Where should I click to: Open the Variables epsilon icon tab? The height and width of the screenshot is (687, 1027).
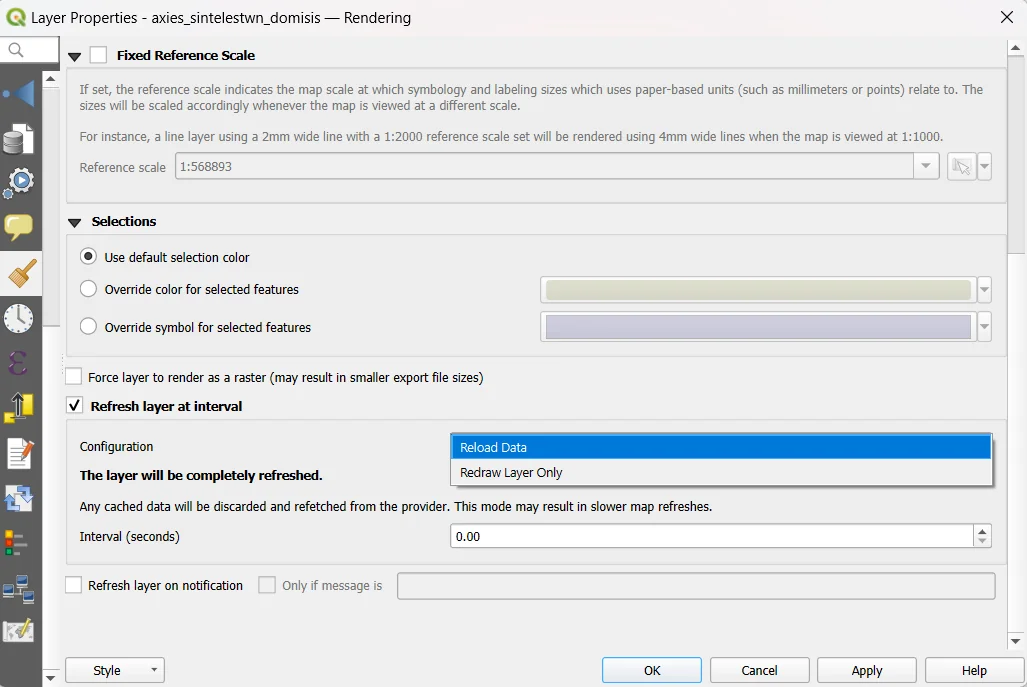(x=19, y=362)
